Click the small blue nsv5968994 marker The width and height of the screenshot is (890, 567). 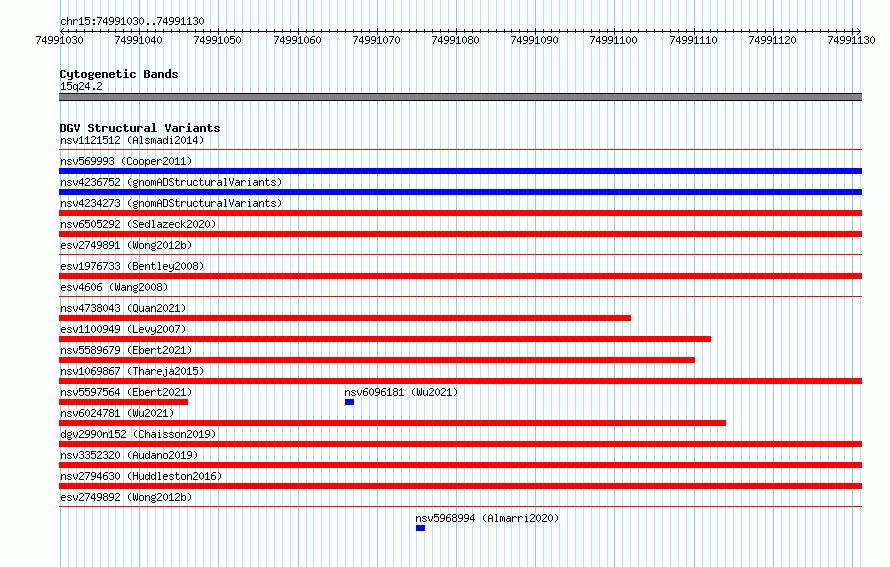point(420,528)
